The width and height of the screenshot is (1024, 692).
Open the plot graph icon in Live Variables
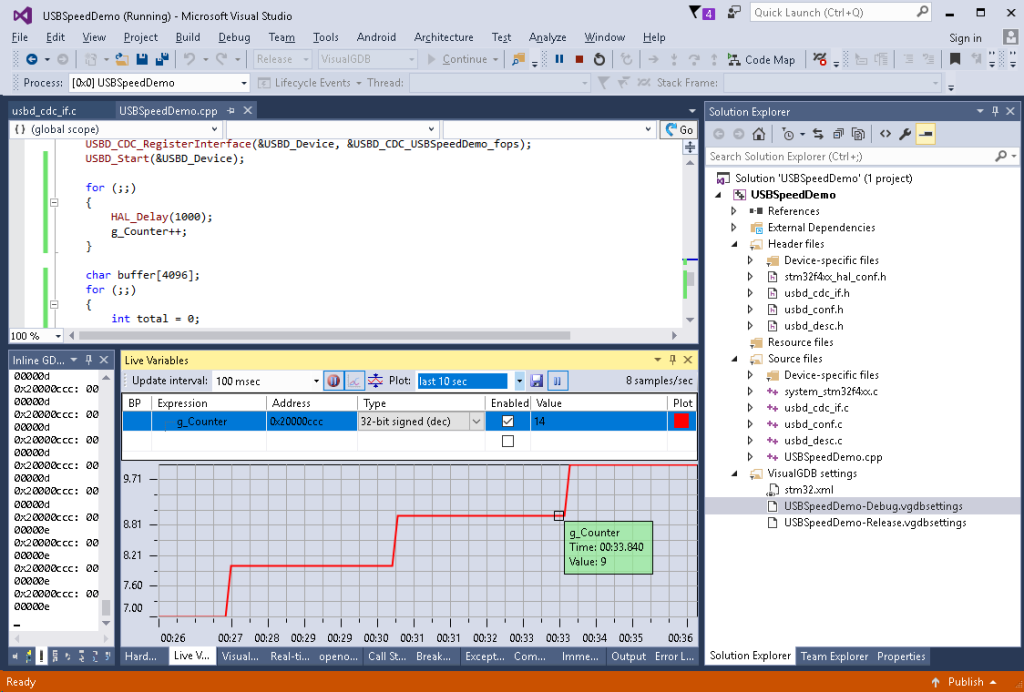[354, 381]
